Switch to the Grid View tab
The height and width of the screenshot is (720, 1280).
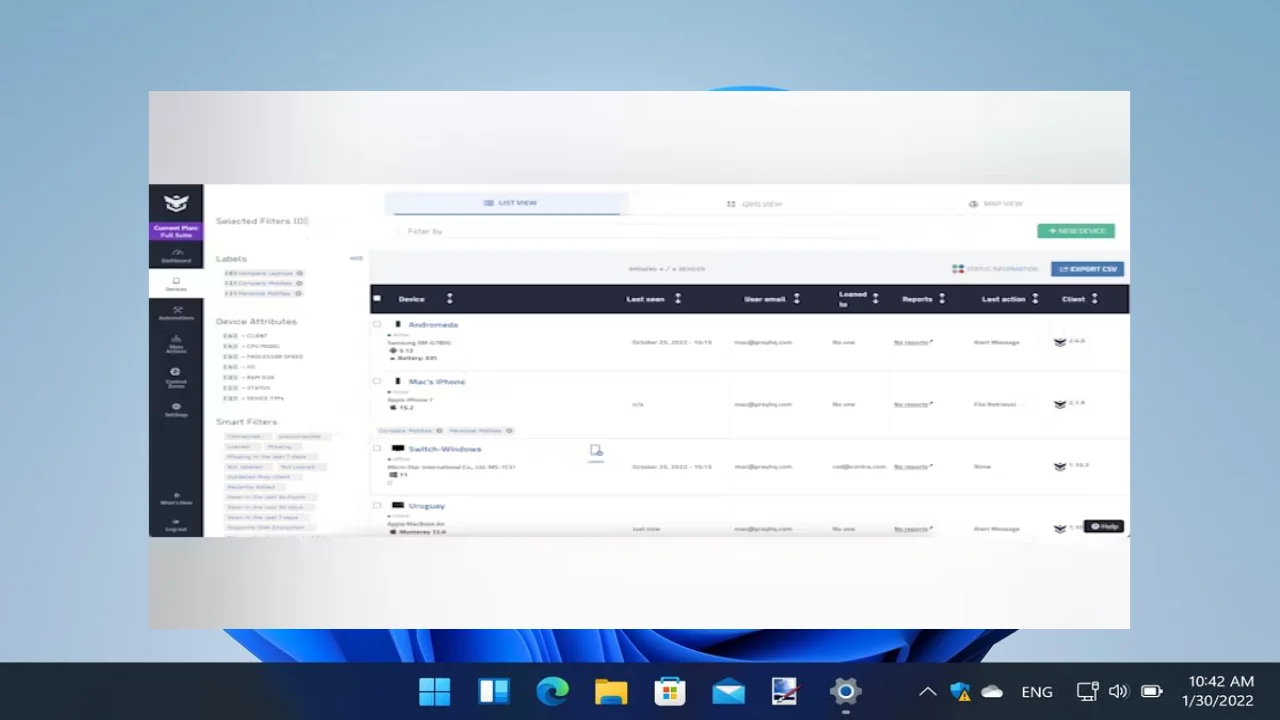[x=754, y=204]
